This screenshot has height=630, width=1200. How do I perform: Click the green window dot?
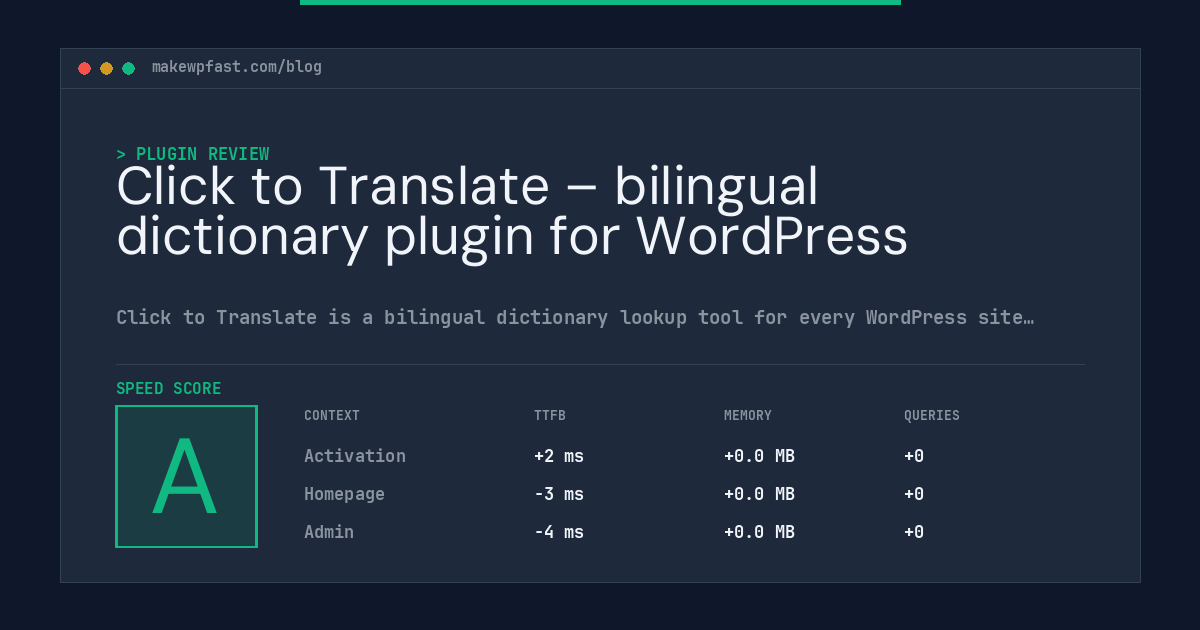click(x=128, y=68)
